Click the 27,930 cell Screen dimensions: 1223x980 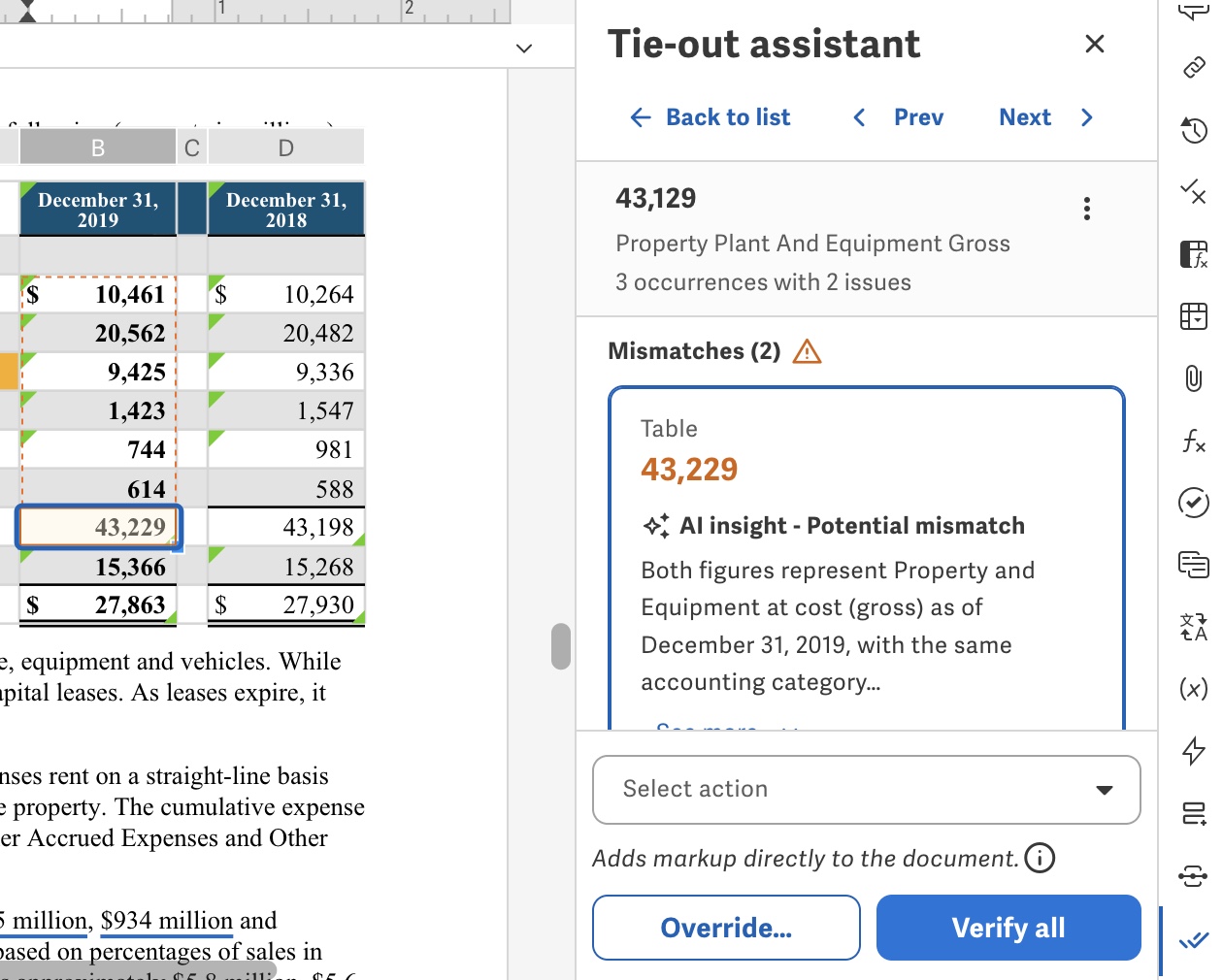286,605
